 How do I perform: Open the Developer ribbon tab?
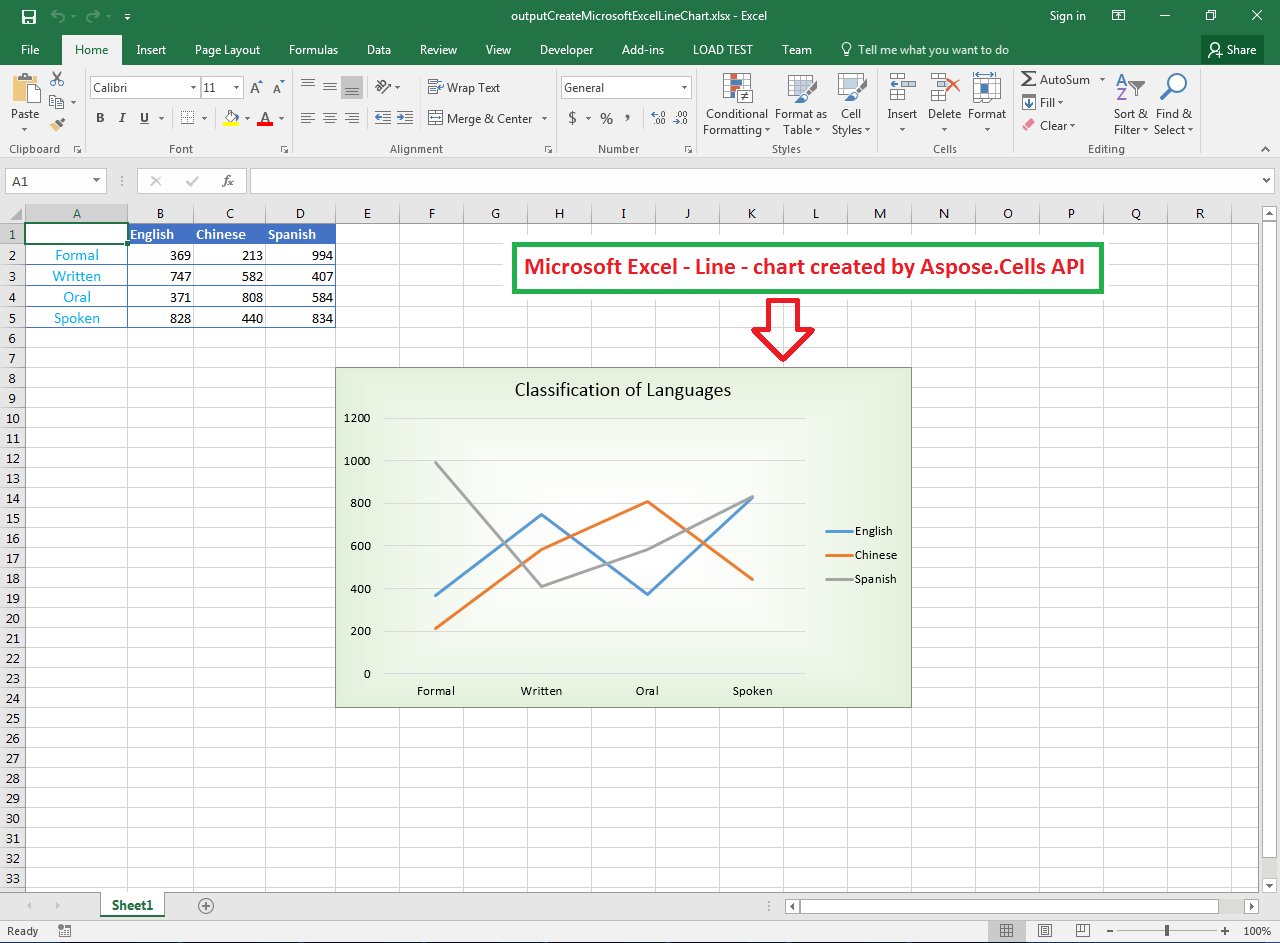tap(566, 49)
